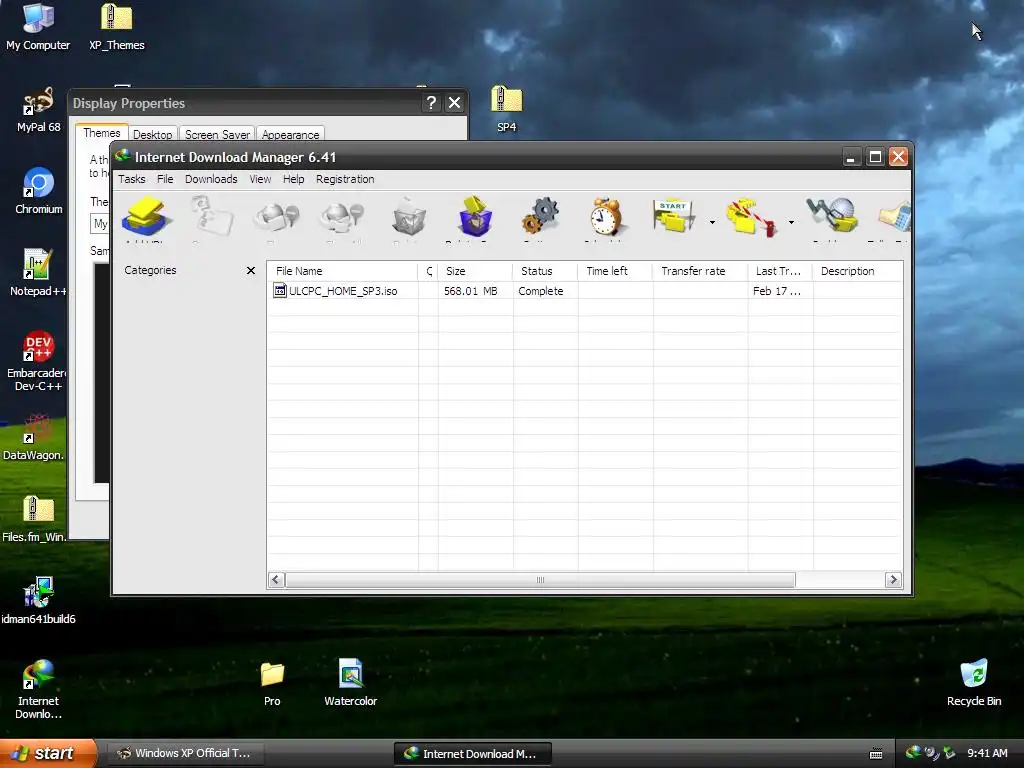Click the IDM system tray icon
This screenshot has width=1024, height=768.
(913, 753)
